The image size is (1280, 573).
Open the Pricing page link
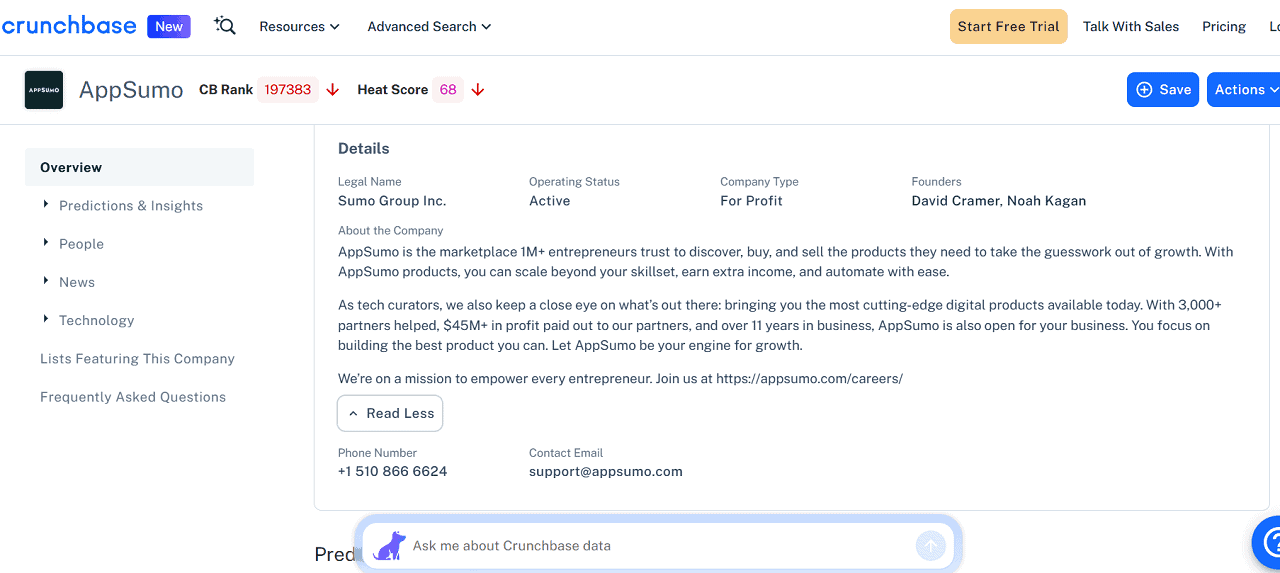(1224, 27)
